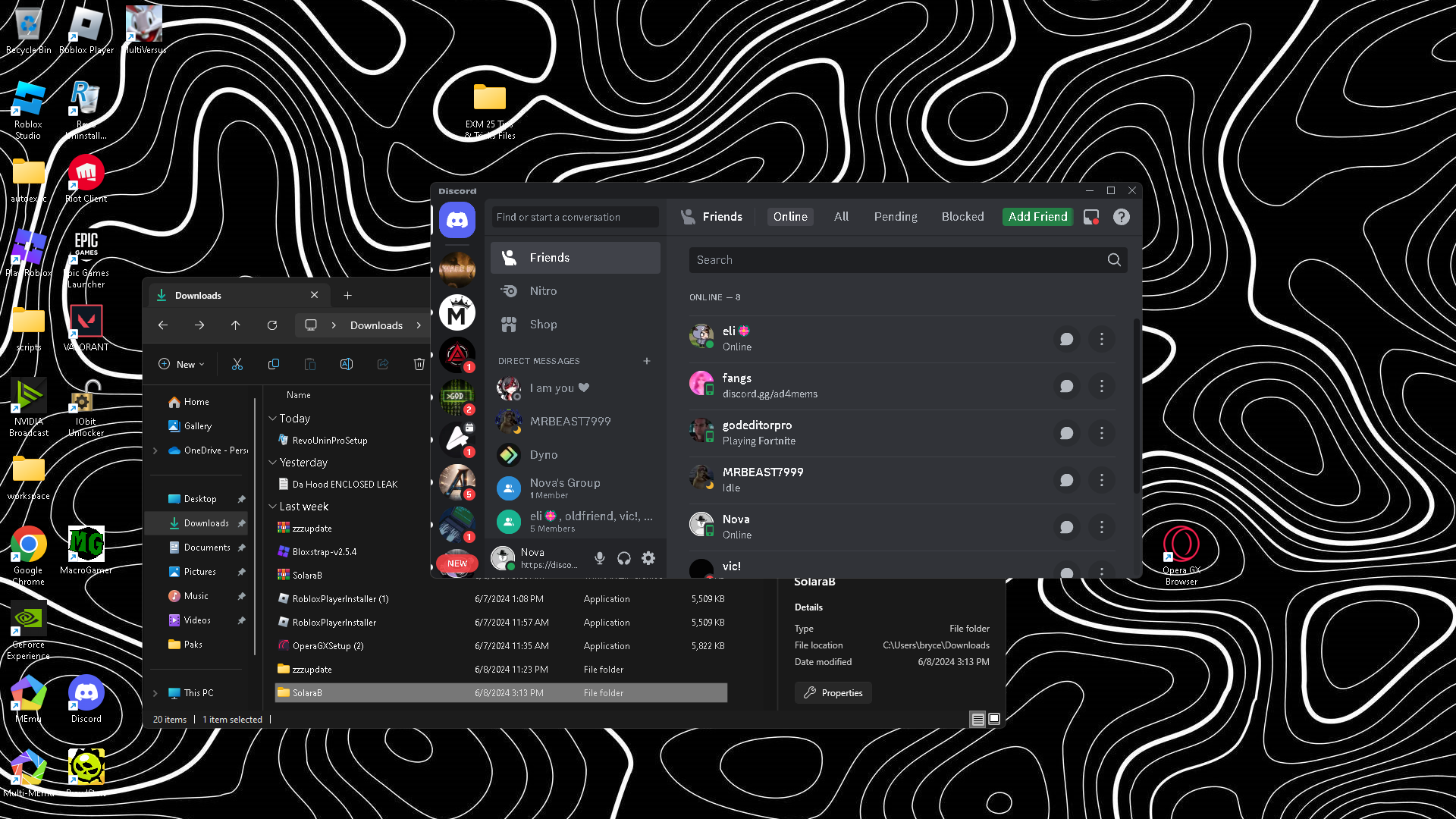Open Discord Help question mark icon

click(1122, 217)
